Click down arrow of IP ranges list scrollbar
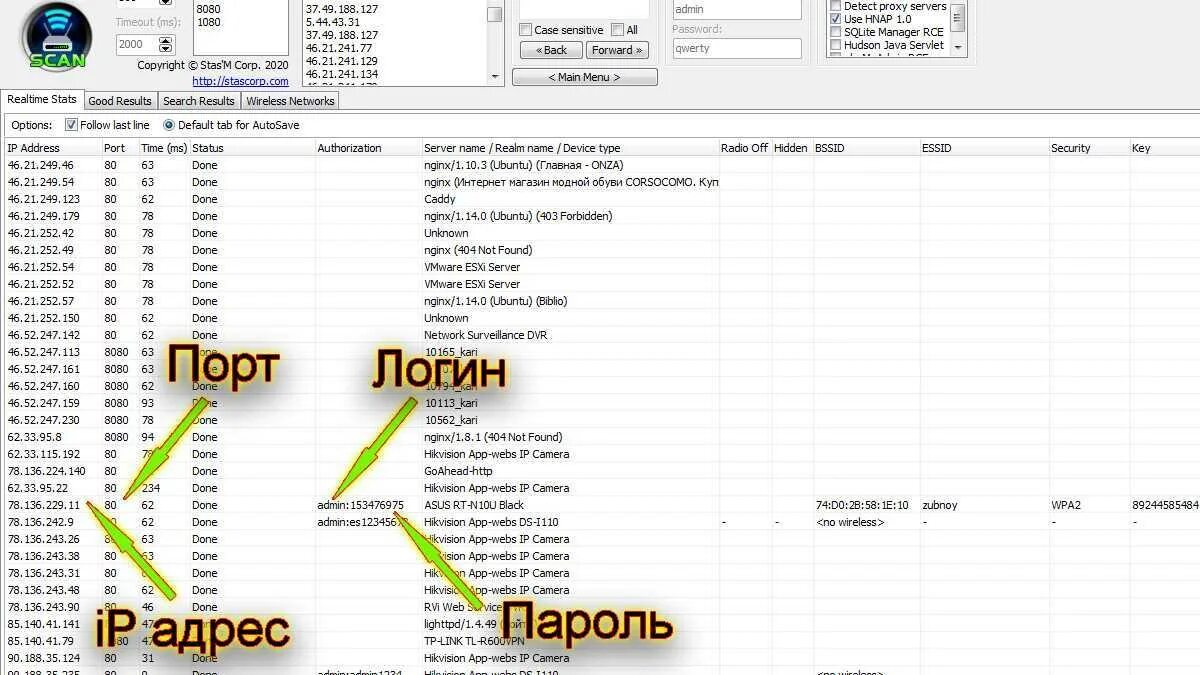The image size is (1200, 675). coord(495,76)
